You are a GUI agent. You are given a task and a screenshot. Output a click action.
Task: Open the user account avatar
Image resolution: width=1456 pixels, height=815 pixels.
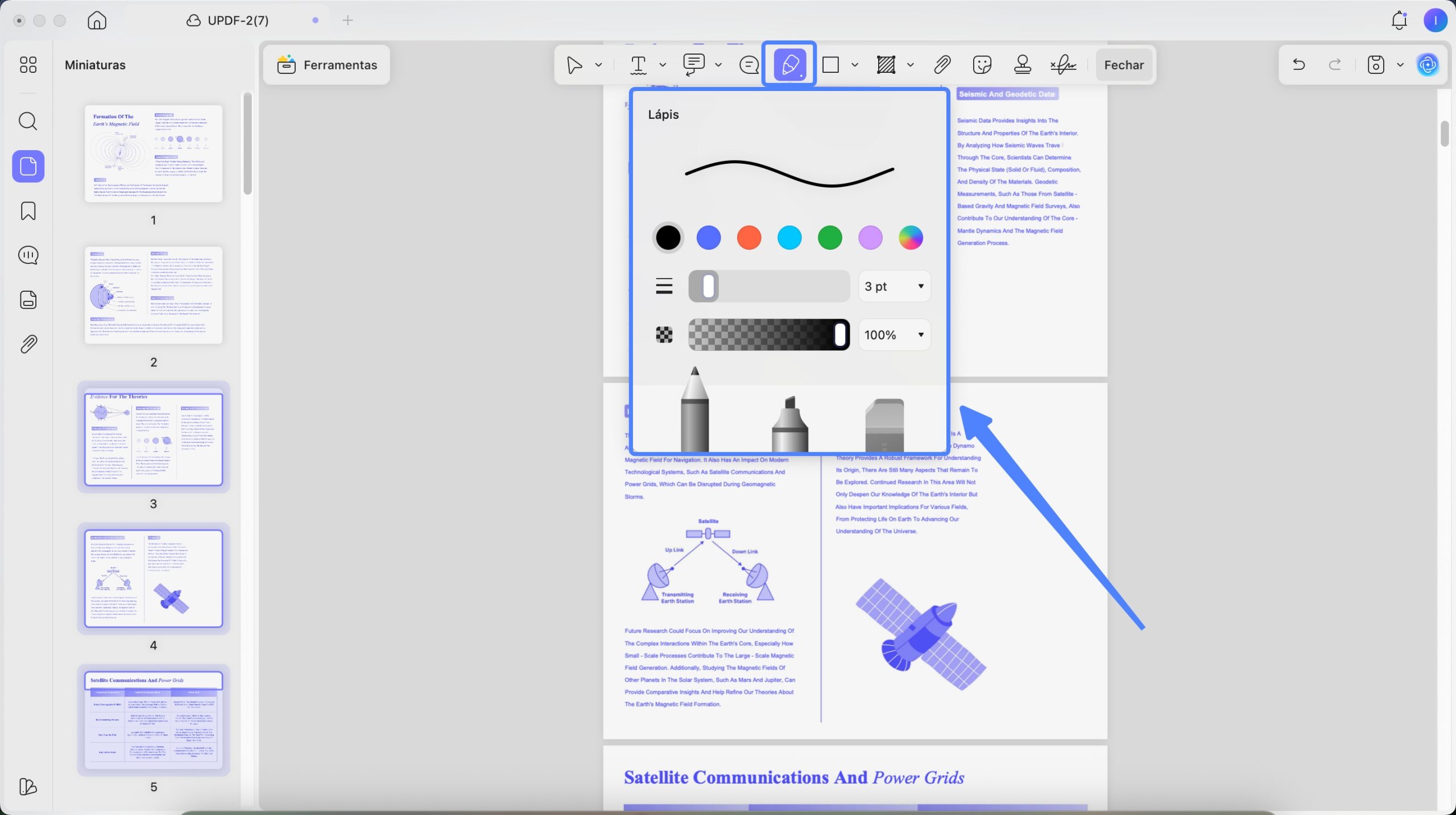[x=1435, y=20]
